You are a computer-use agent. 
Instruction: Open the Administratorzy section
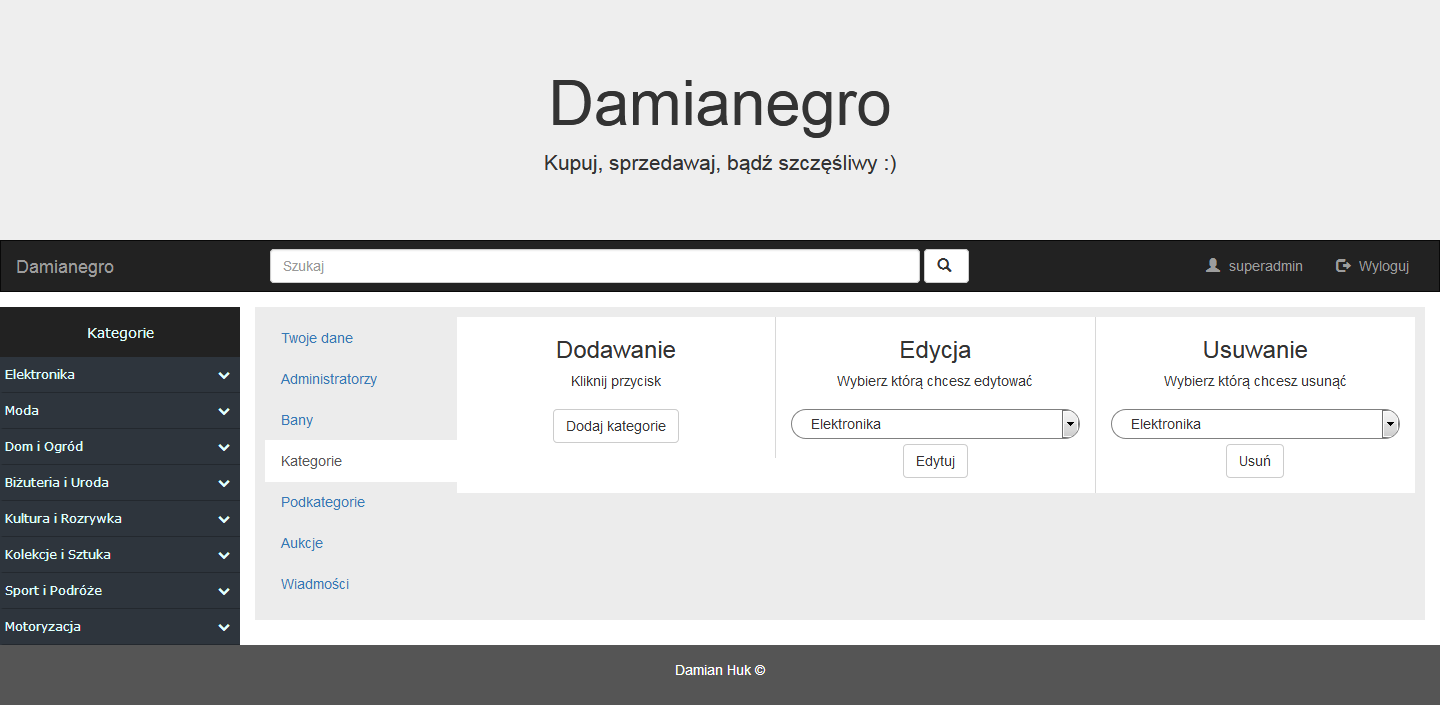pyautogui.click(x=329, y=379)
